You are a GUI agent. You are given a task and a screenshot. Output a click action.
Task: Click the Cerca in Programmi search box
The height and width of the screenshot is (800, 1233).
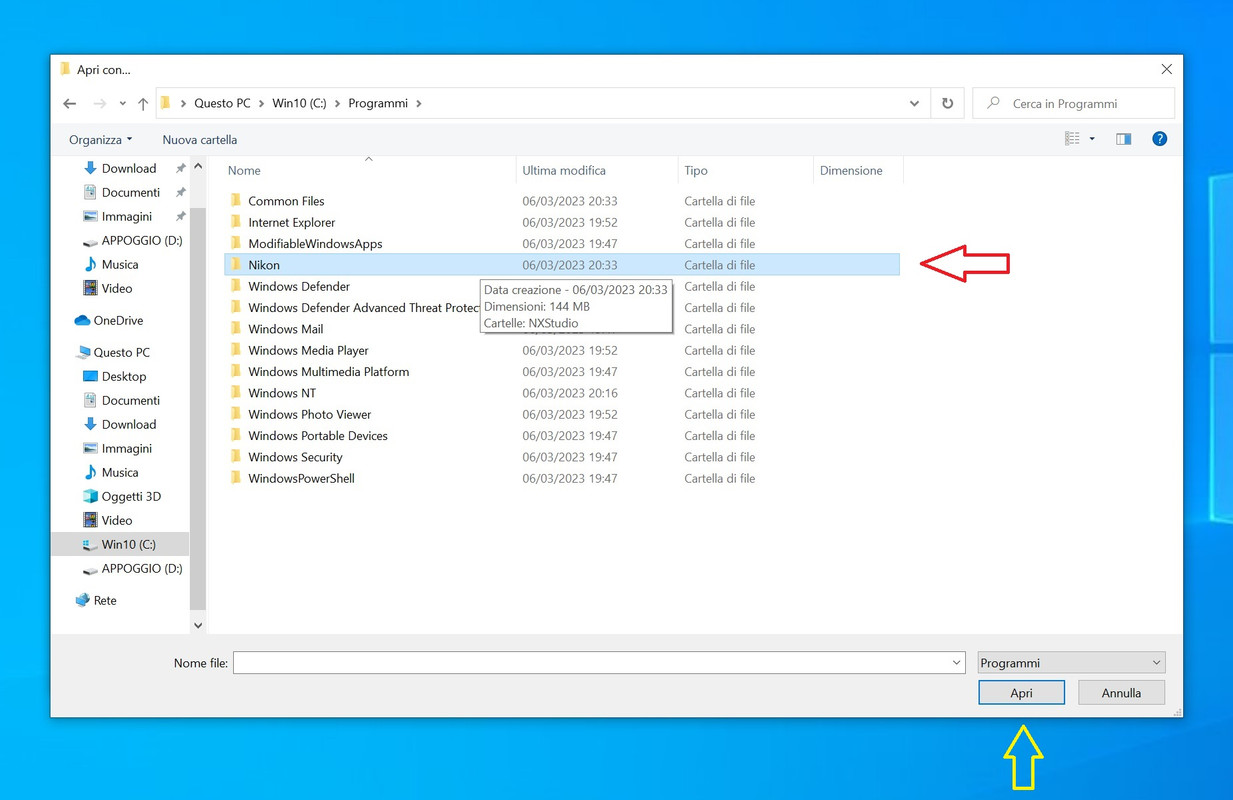tap(1074, 104)
